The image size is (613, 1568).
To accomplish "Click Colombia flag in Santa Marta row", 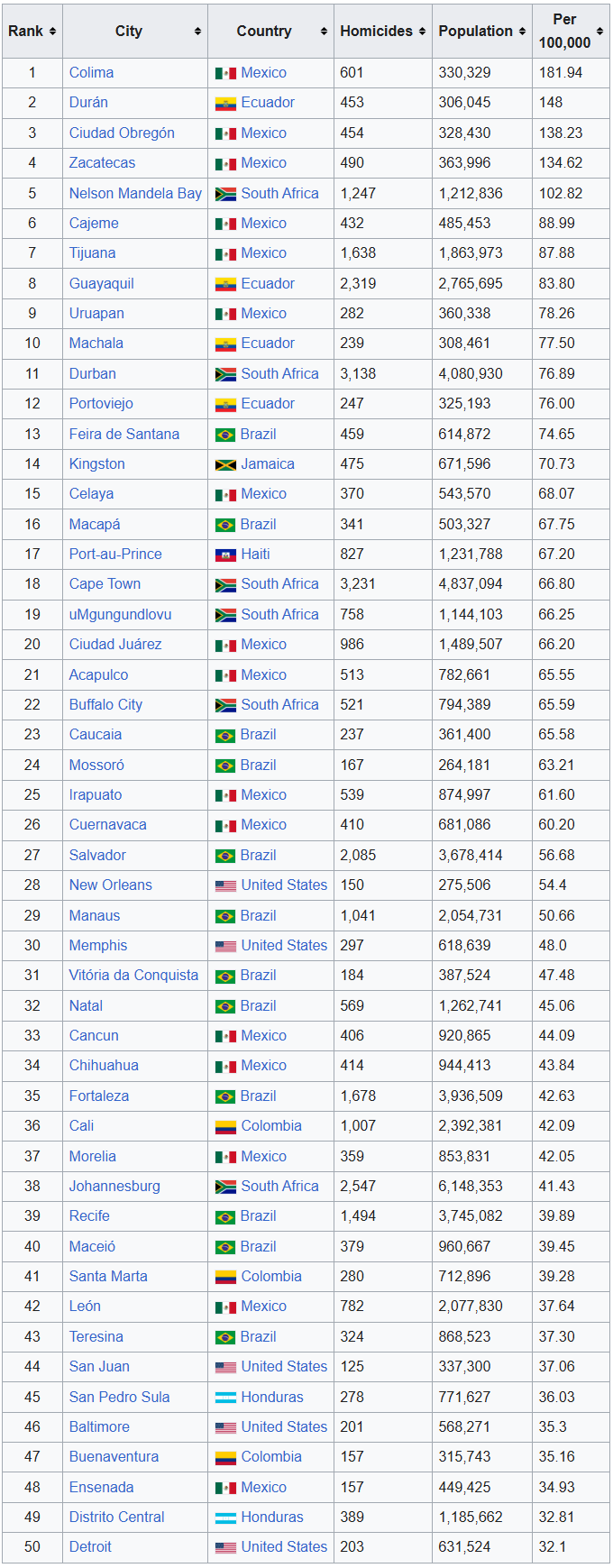I will [225, 1277].
